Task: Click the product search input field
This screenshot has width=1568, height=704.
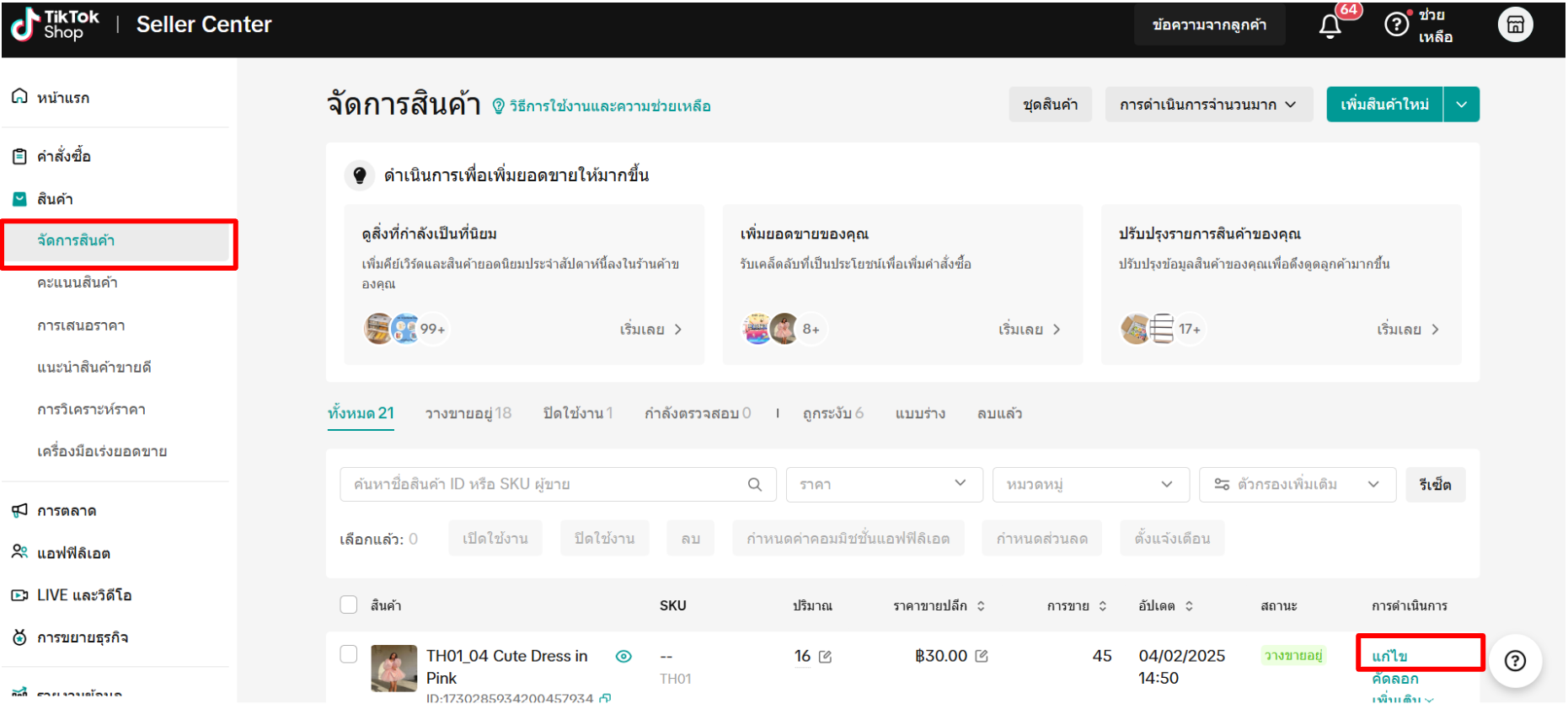Action: click(x=543, y=485)
